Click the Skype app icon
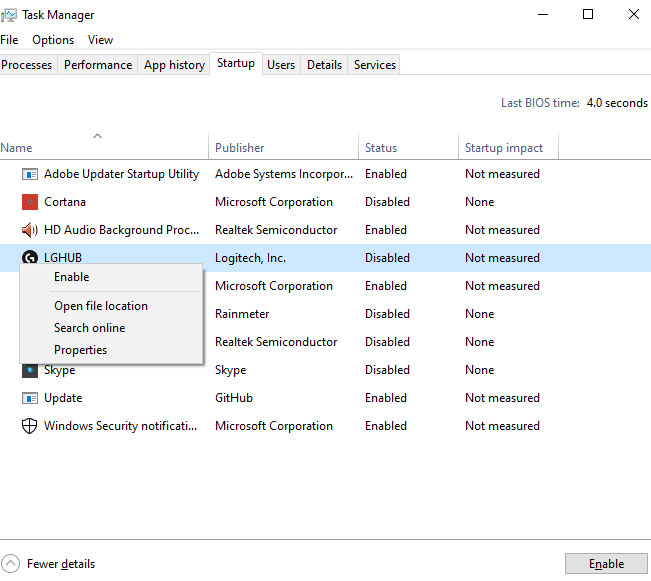Image resolution: width=651 pixels, height=581 pixels. click(29, 370)
